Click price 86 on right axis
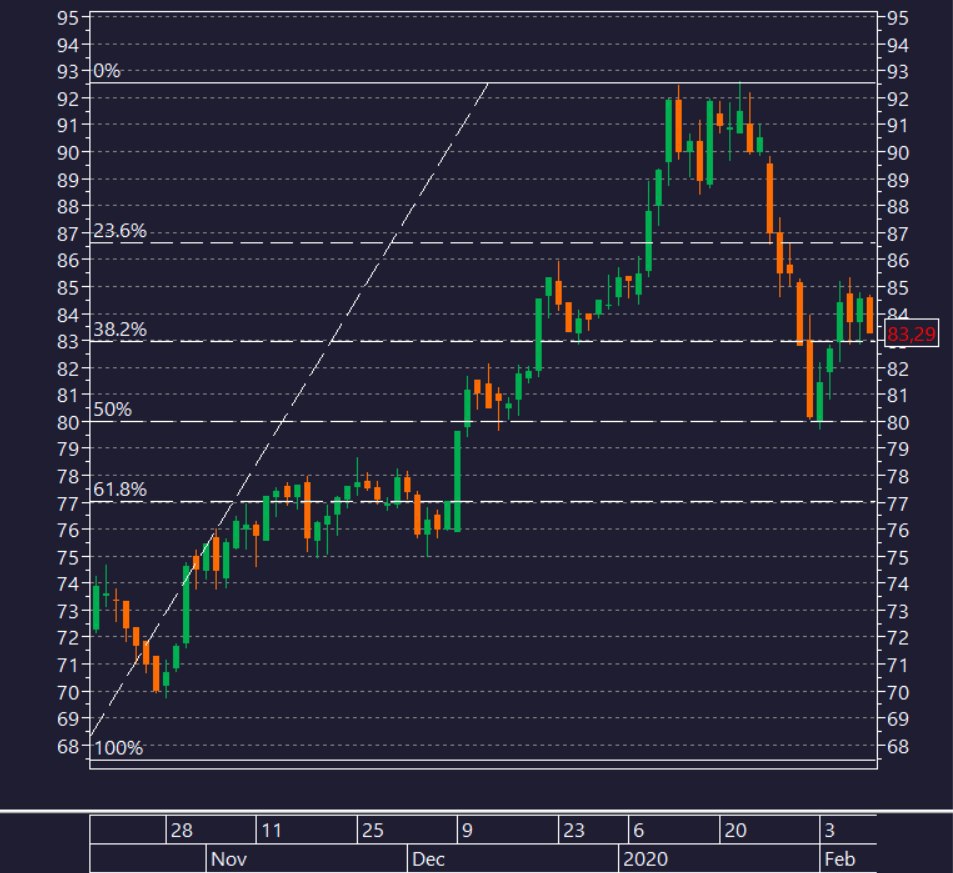 point(898,261)
